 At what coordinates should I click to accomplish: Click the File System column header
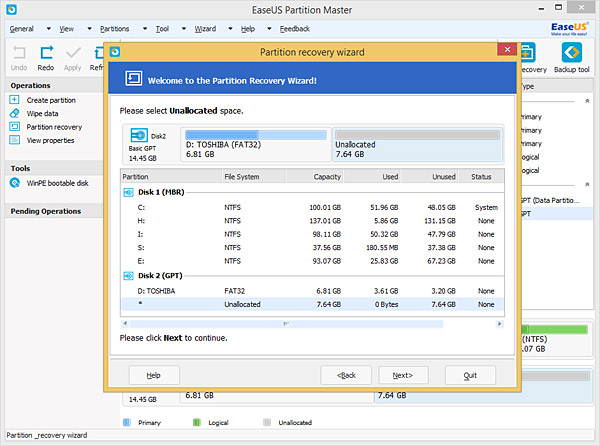point(254,177)
